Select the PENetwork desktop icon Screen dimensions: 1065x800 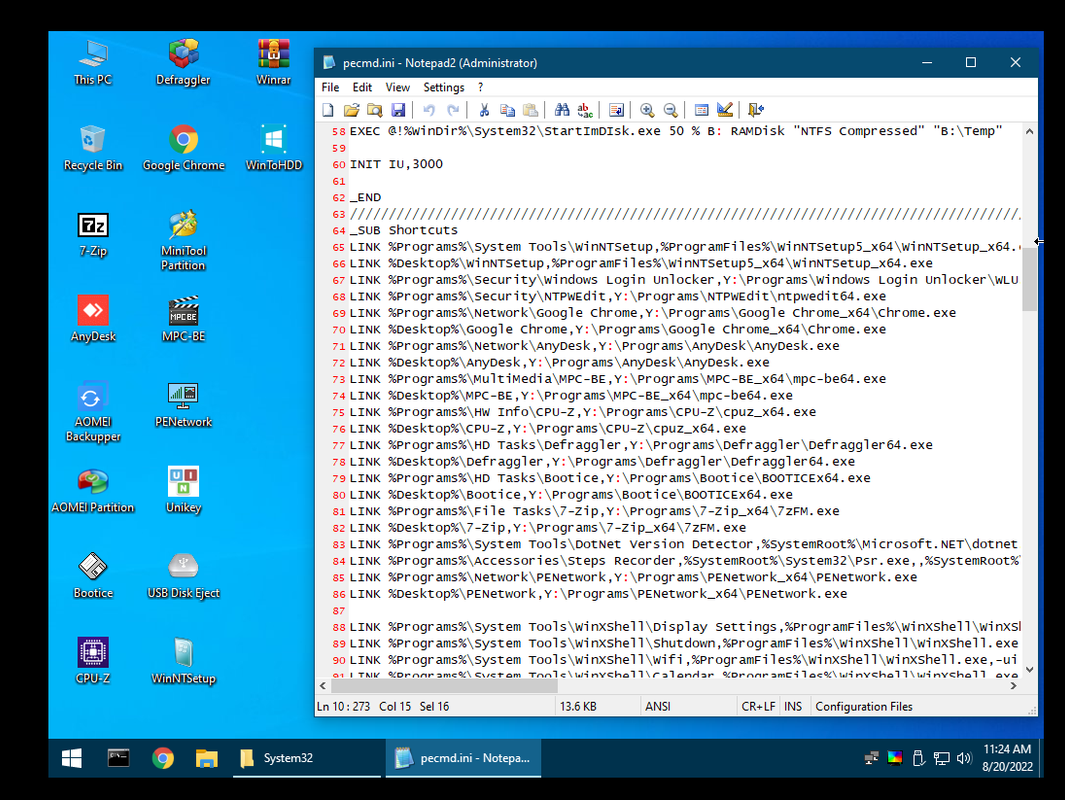pos(183,405)
